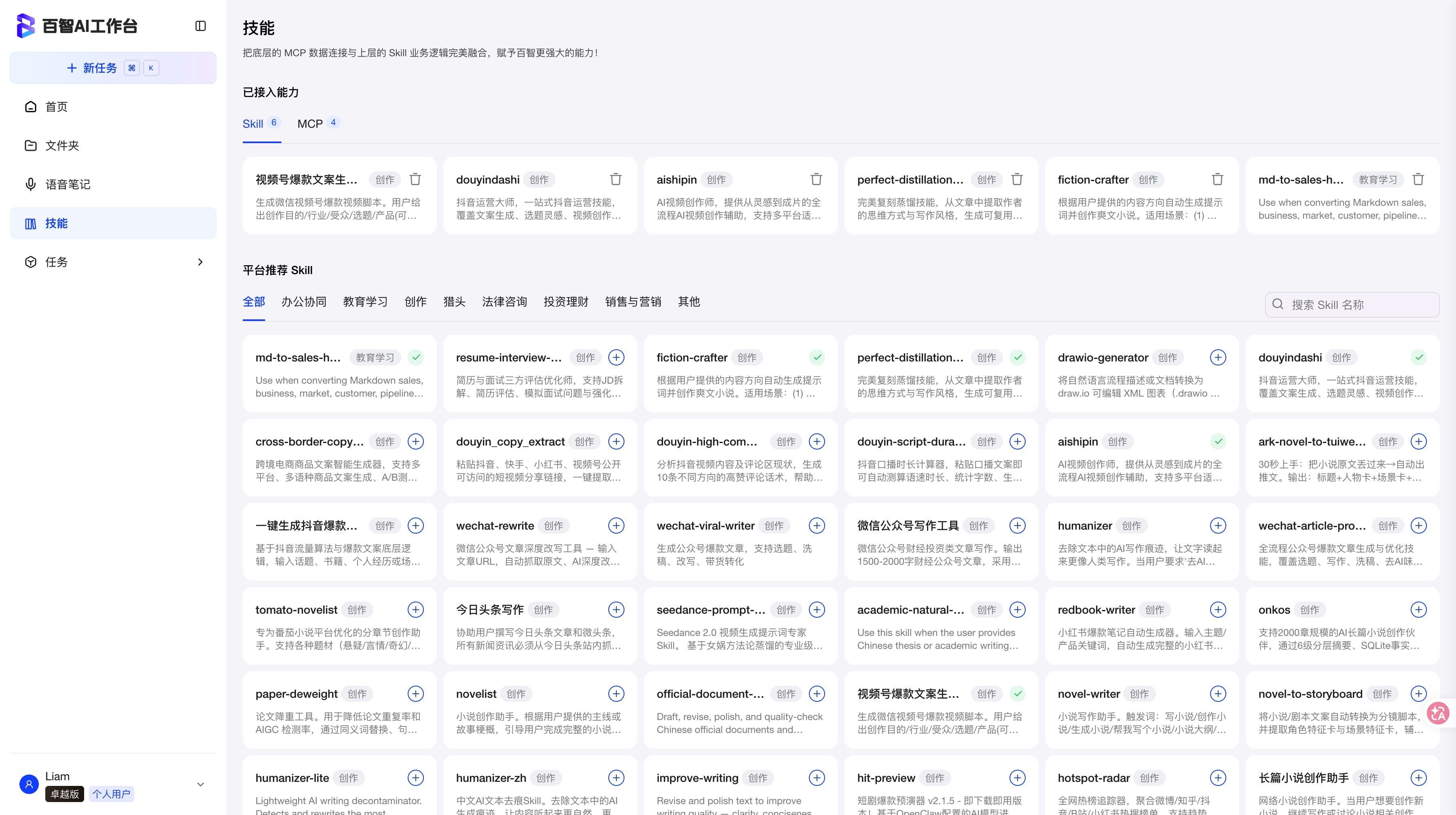Add the 微信公众号写作工具 skill
This screenshot has width=1456, height=815.
[x=1018, y=526]
